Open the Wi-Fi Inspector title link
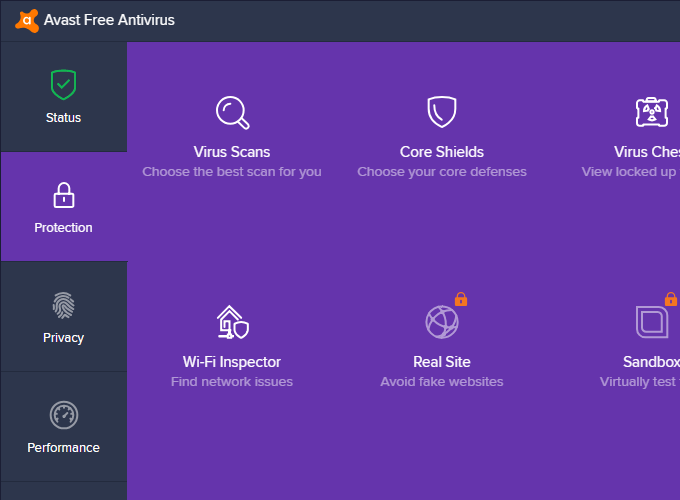The image size is (680, 500). (232, 362)
